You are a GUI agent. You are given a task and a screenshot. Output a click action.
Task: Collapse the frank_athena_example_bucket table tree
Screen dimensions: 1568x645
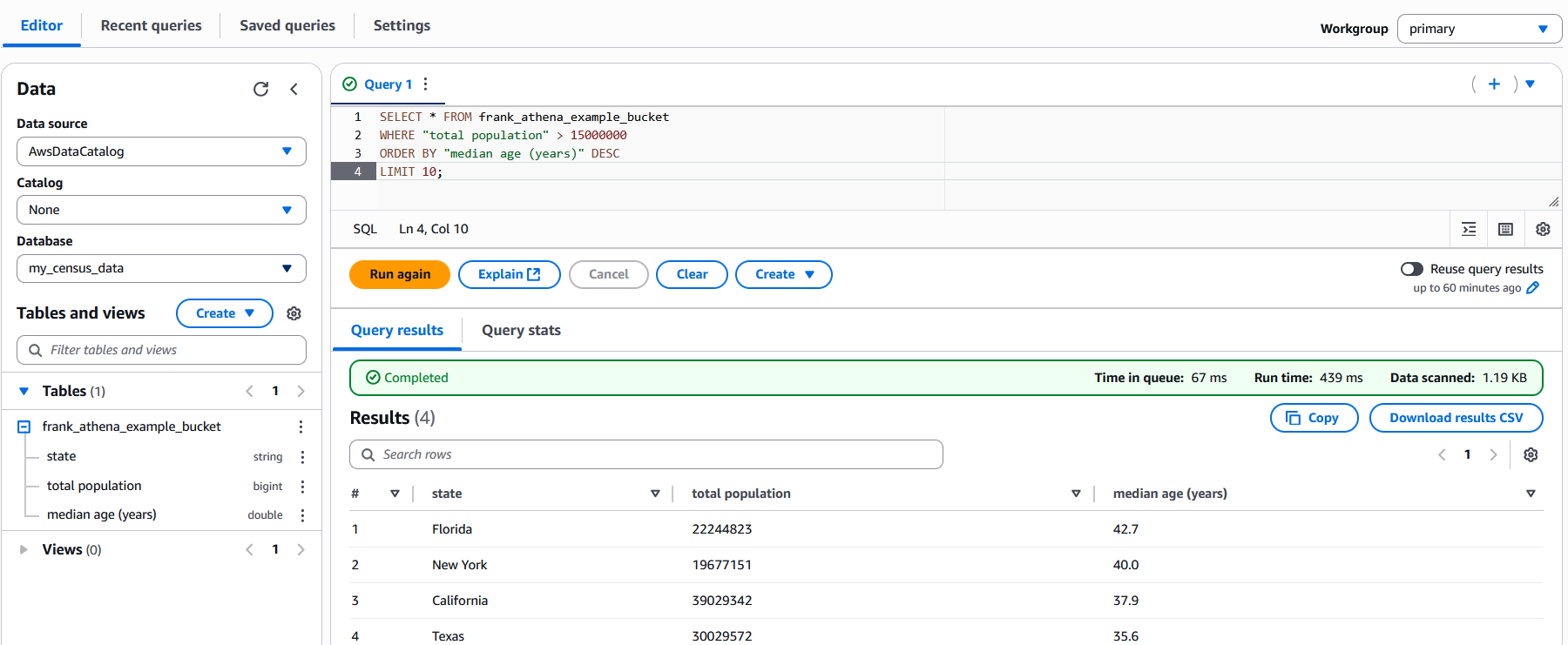(x=24, y=427)
